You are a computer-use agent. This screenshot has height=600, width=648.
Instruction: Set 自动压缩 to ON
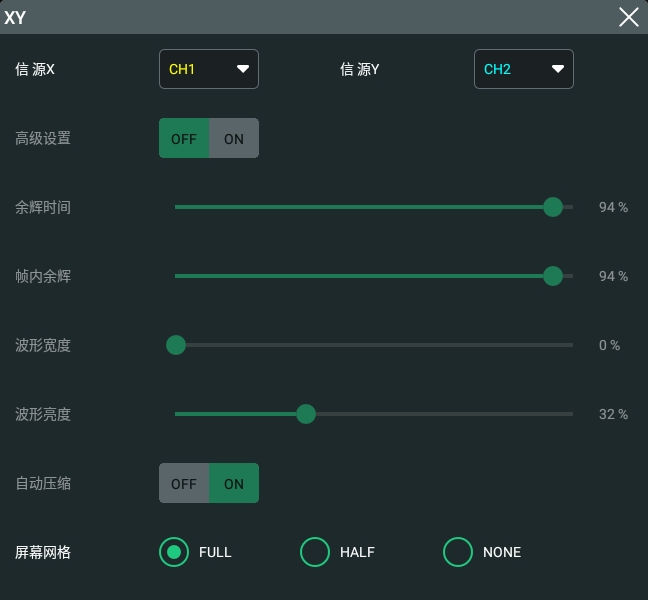point(234,483)
